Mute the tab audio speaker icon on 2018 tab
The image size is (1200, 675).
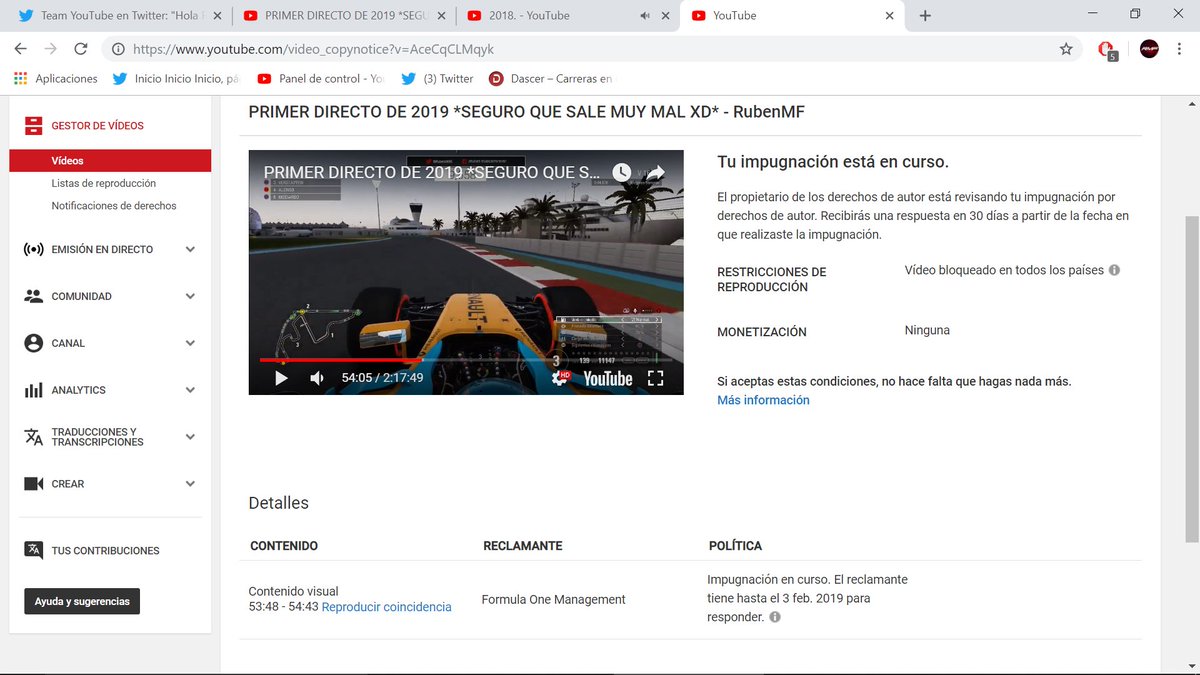645,16
